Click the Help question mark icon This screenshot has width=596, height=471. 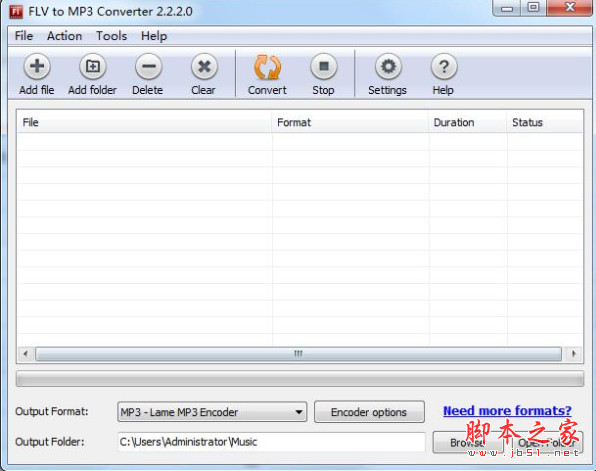[444, 67]
